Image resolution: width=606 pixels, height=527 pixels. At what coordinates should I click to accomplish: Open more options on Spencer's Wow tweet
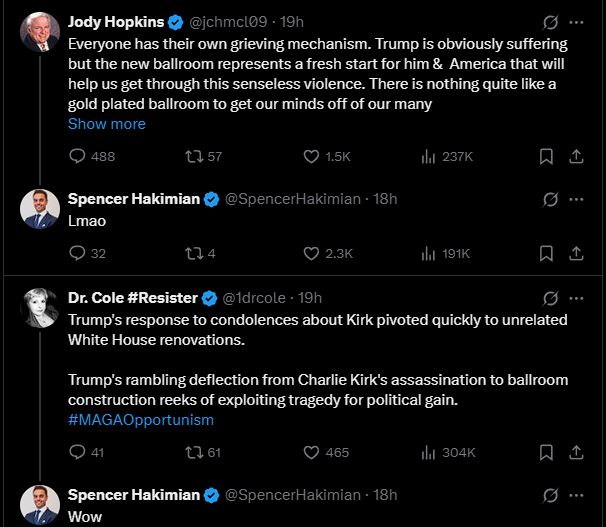coord(576,494)
